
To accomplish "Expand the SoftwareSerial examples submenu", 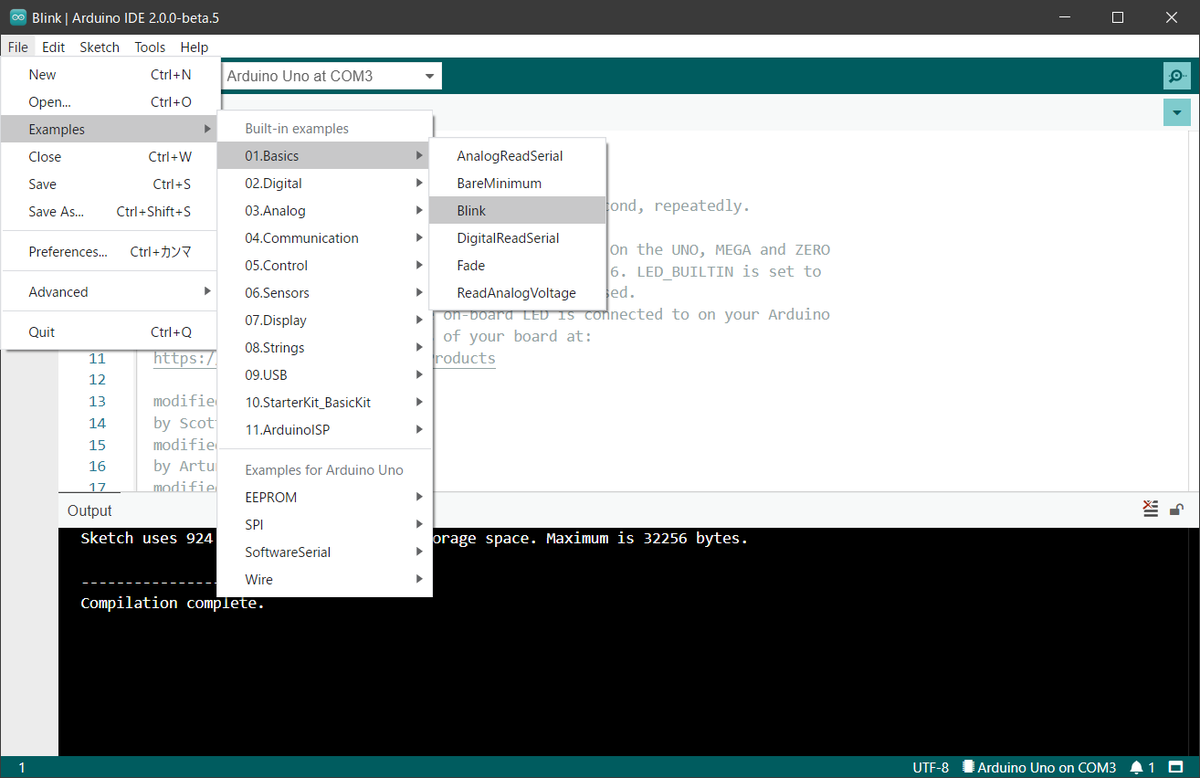I will click(x=325, y=552).
